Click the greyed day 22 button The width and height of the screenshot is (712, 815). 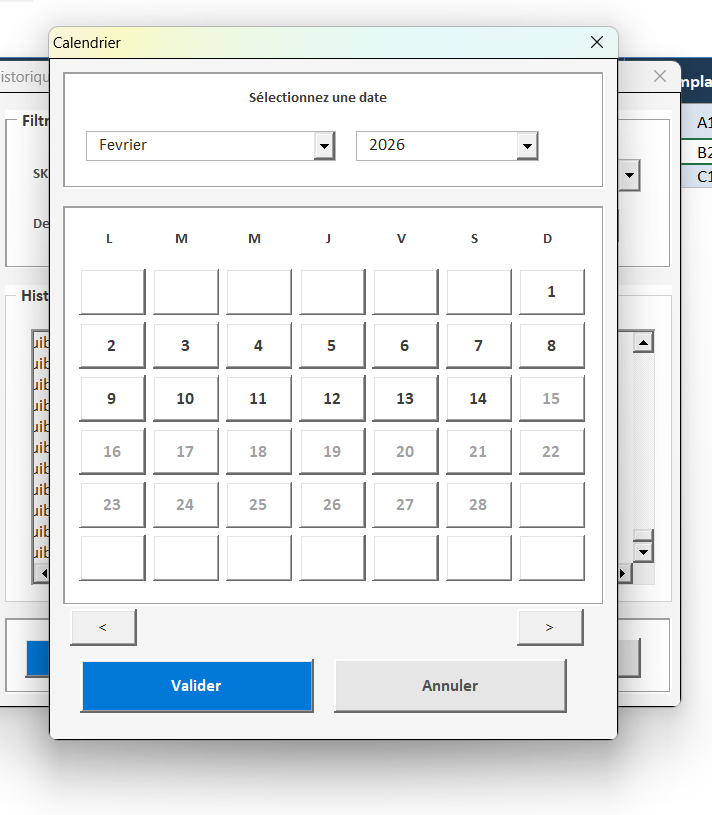click(x=551, y=451)
